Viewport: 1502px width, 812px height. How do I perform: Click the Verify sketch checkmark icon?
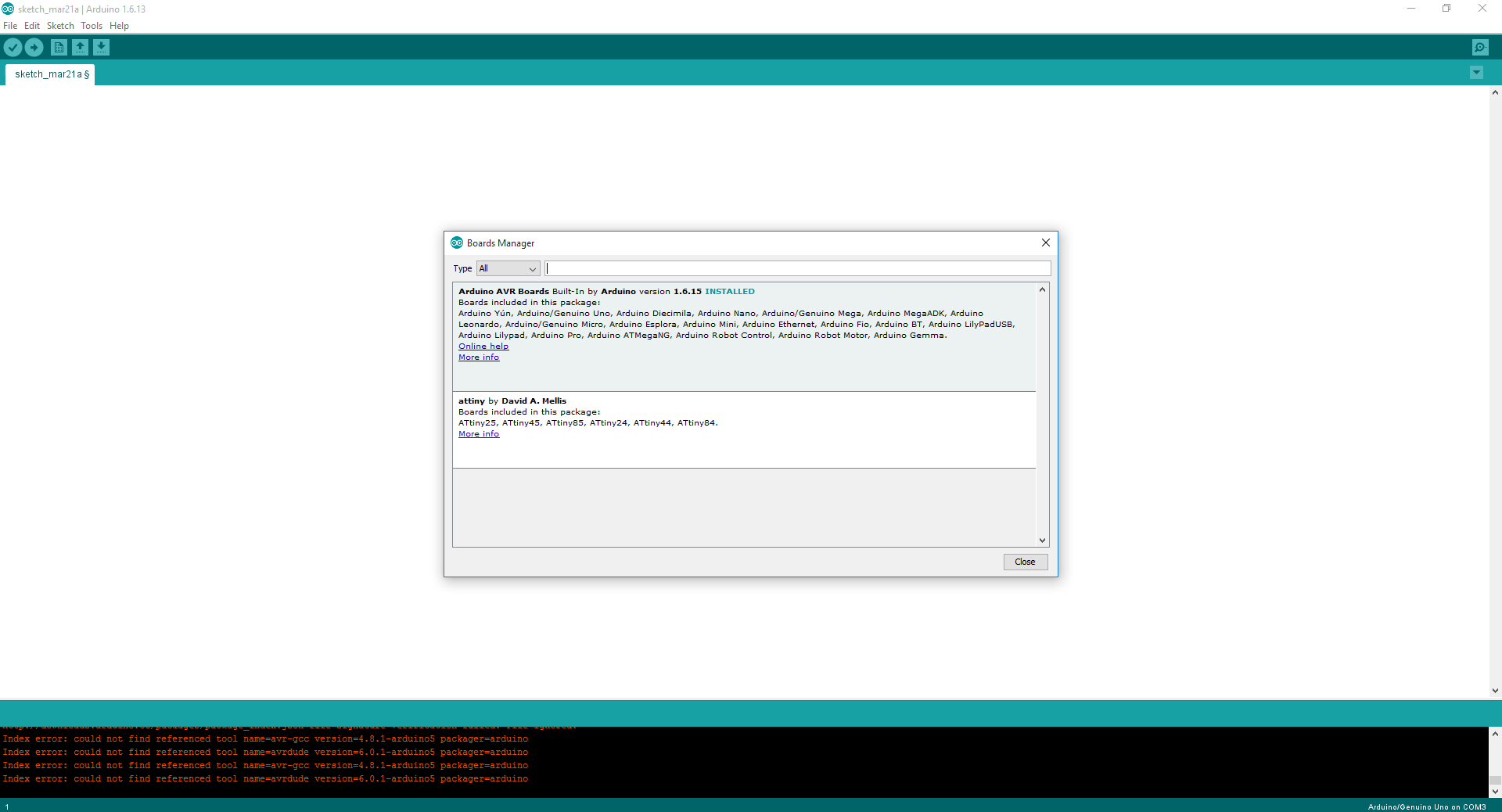tap(13, 48)
